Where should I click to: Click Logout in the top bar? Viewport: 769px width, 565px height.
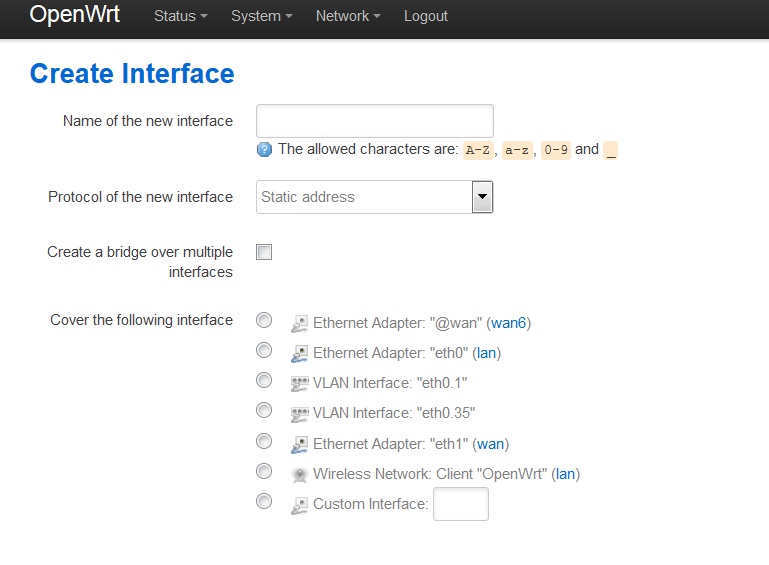pos(426,16)
